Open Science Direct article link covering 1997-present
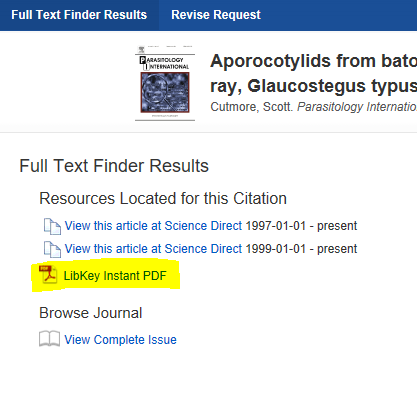417x403 pixels. 153,226
